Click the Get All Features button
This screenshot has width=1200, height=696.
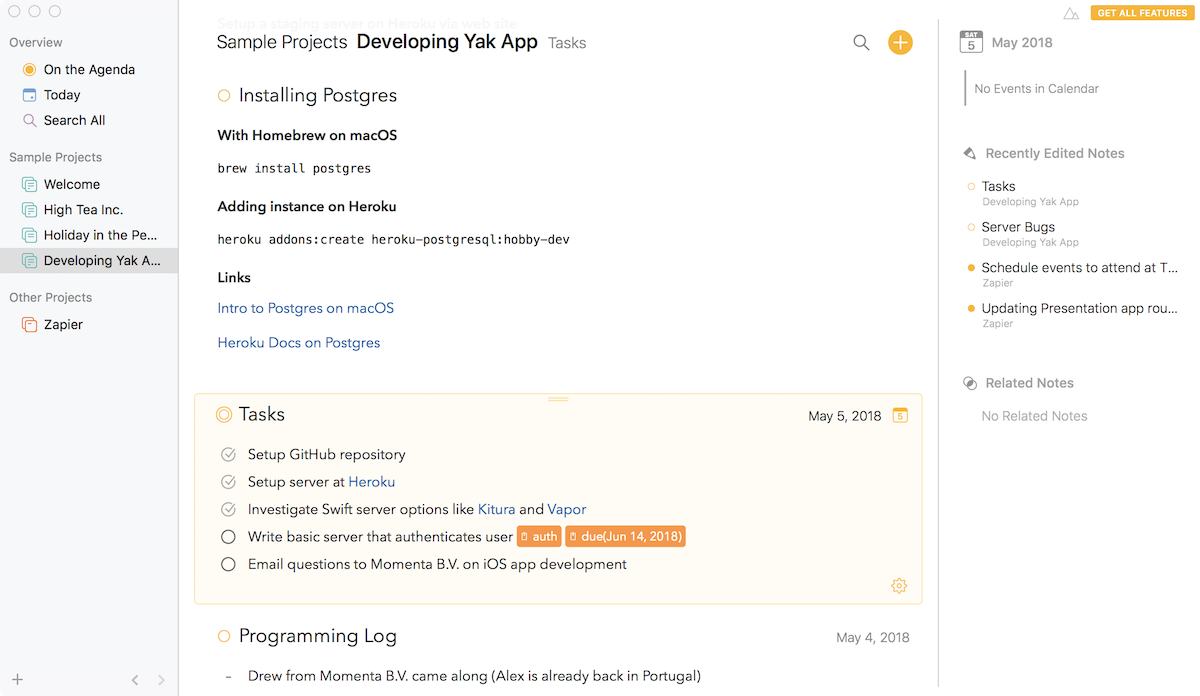pos(1142,13)
